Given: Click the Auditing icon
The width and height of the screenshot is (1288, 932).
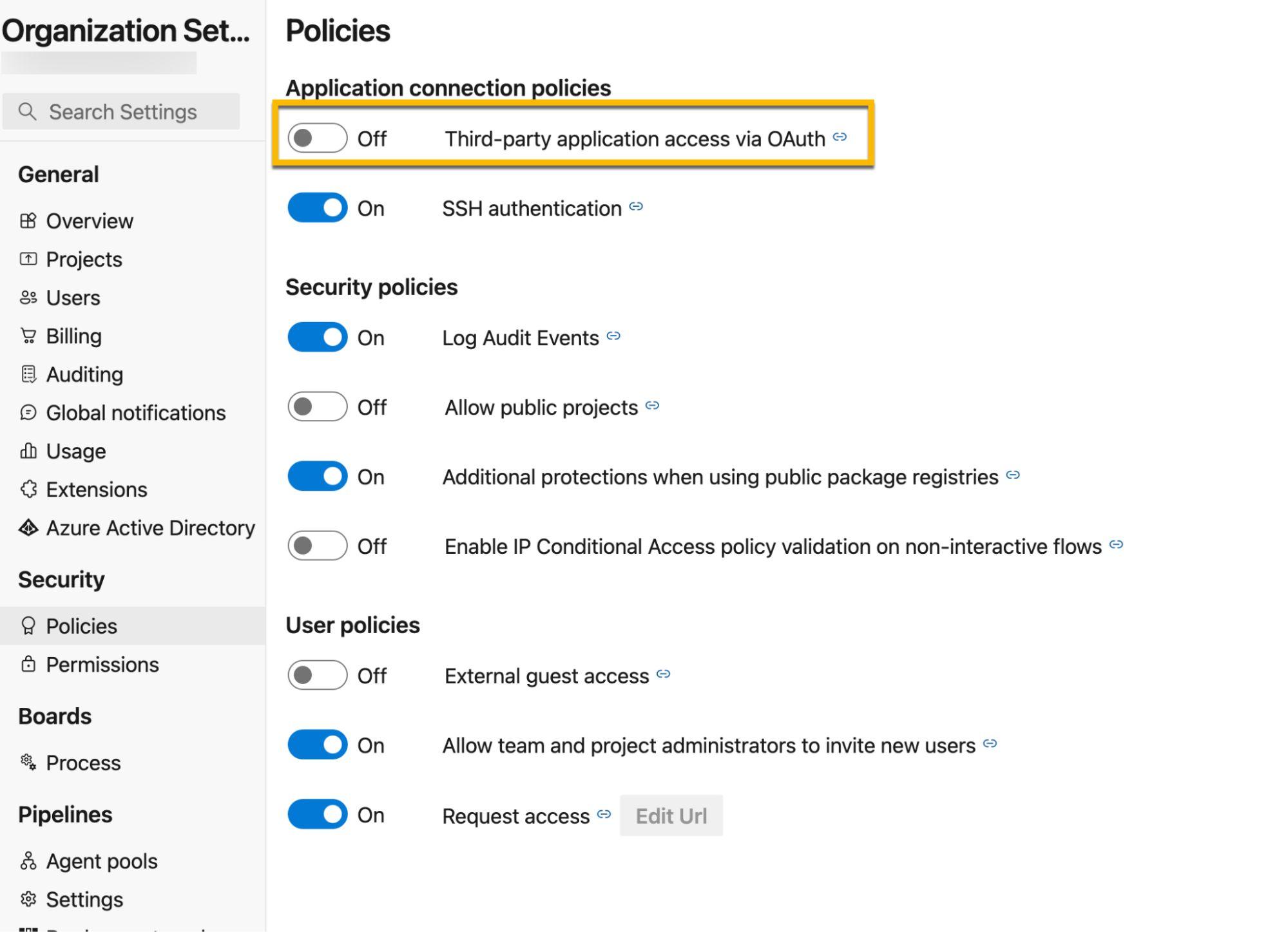Looking at the screenshot, I should pos(28,374).
